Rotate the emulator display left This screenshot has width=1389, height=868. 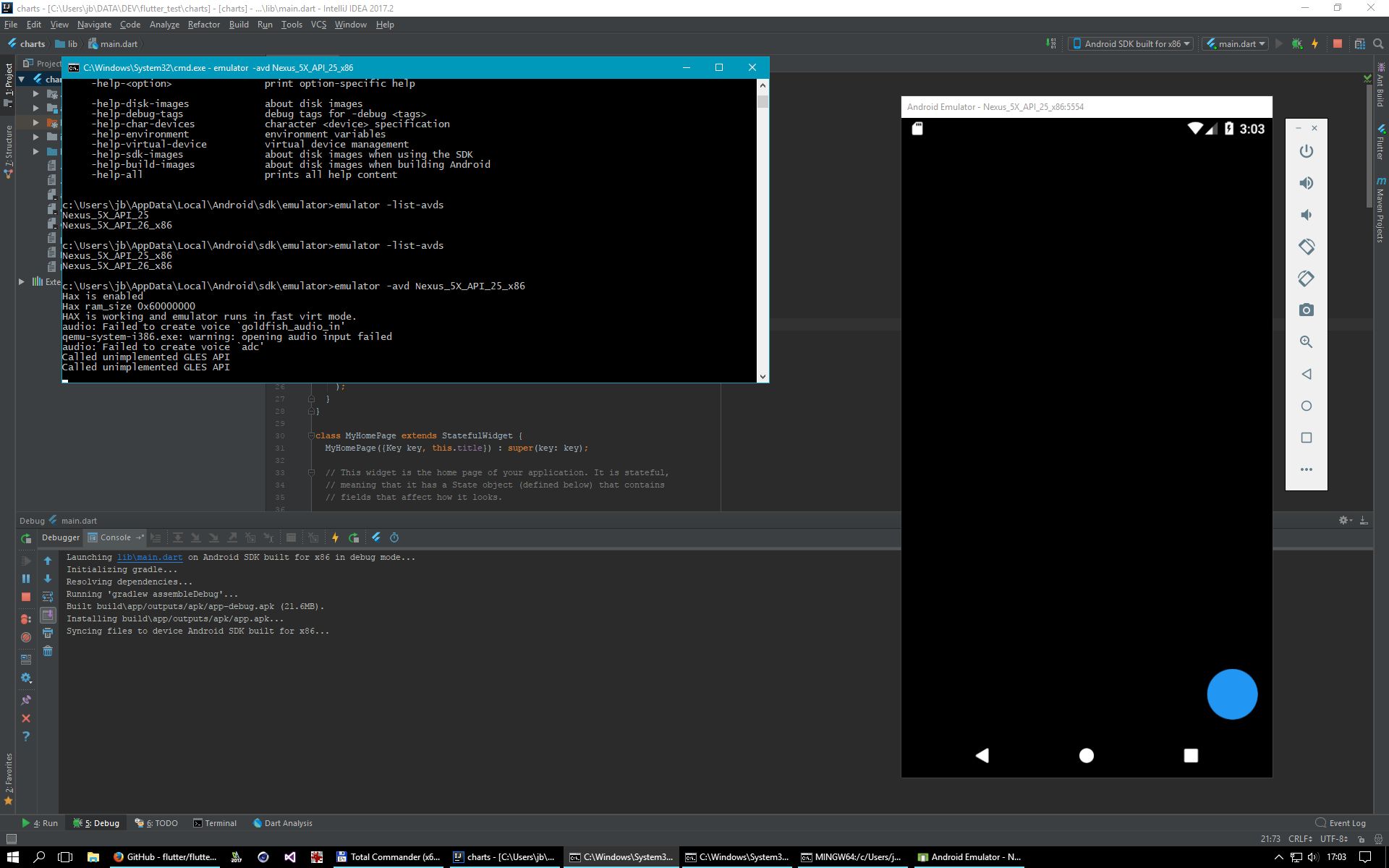tap(1307, 247)
